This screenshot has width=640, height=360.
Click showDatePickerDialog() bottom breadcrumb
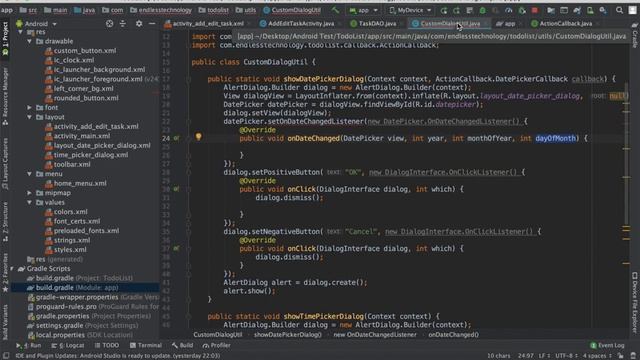(287, 335)
